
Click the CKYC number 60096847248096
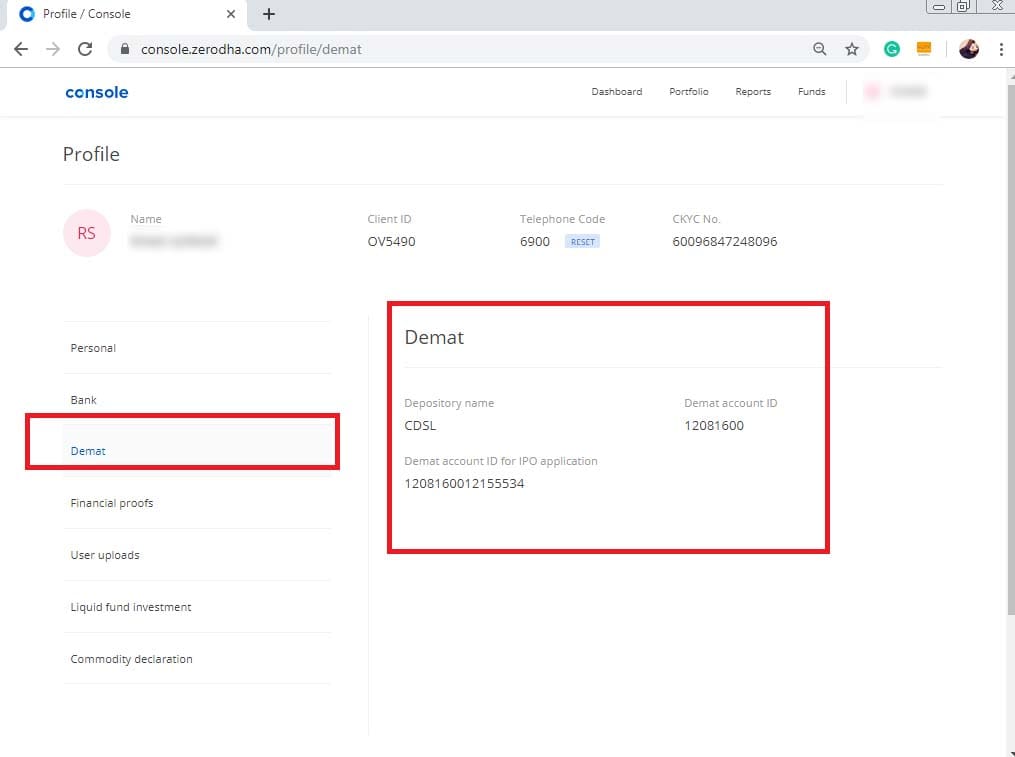pyautogui.click(x=724, y=242)
